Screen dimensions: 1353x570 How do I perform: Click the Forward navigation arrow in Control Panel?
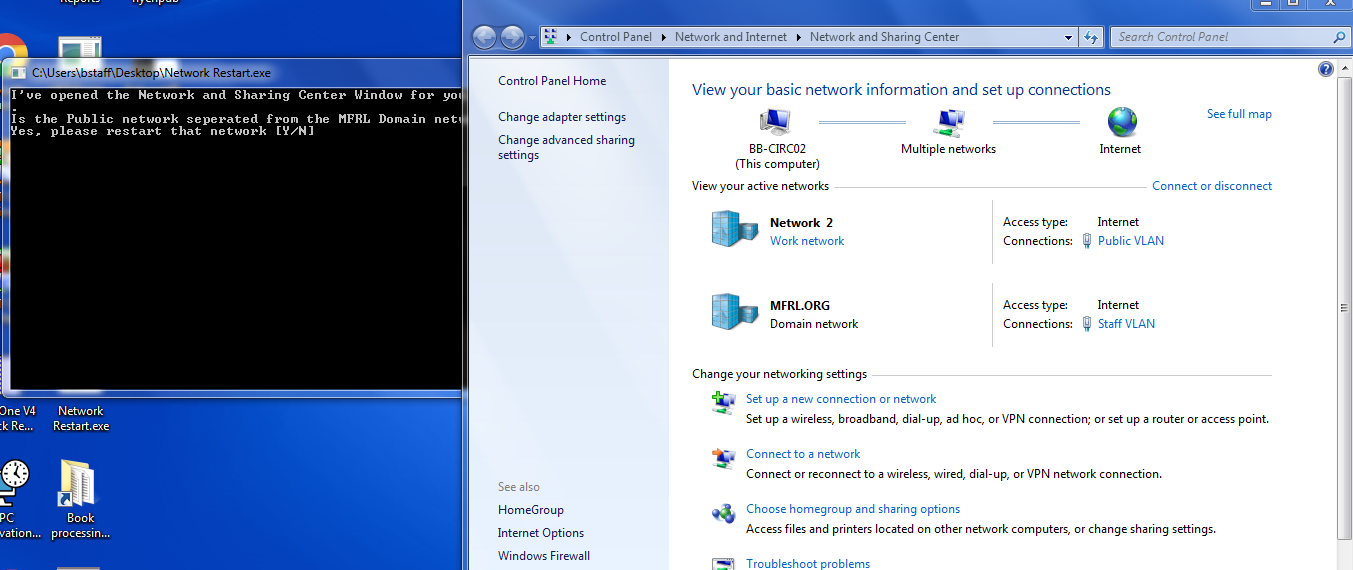click(x=512, y=37)
